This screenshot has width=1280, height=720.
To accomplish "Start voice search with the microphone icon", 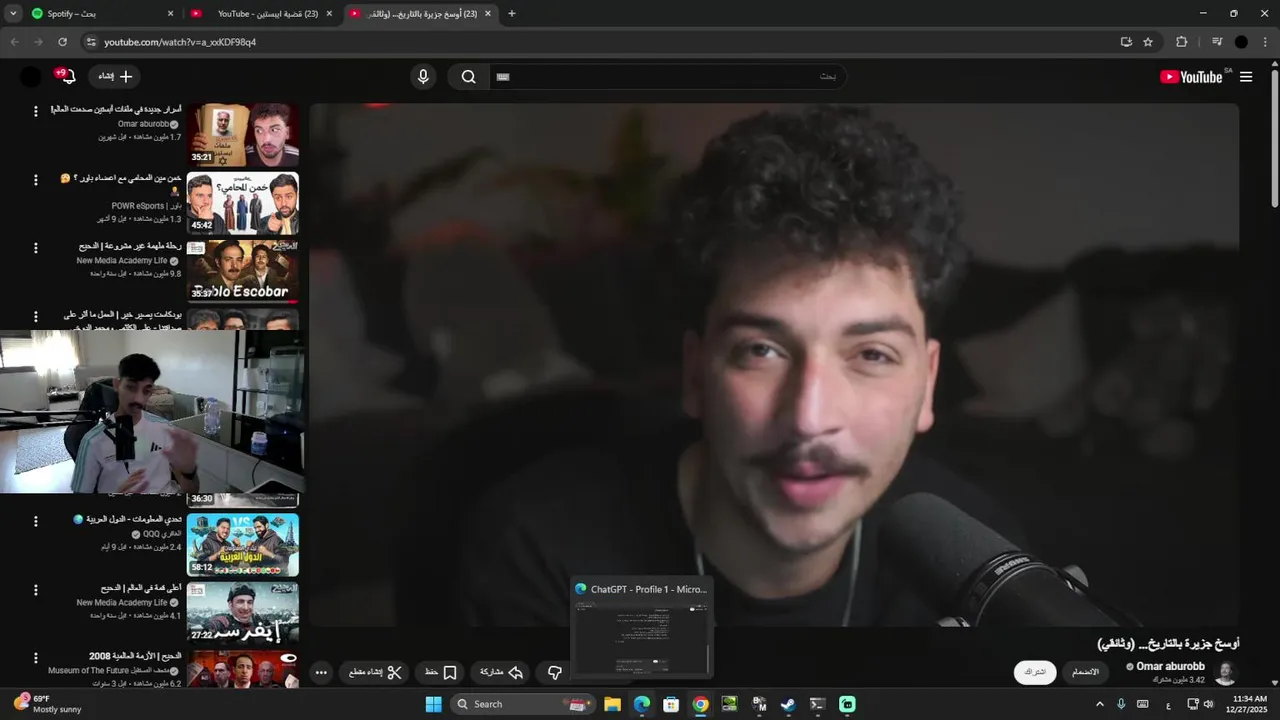I will (x=423, y=77).
